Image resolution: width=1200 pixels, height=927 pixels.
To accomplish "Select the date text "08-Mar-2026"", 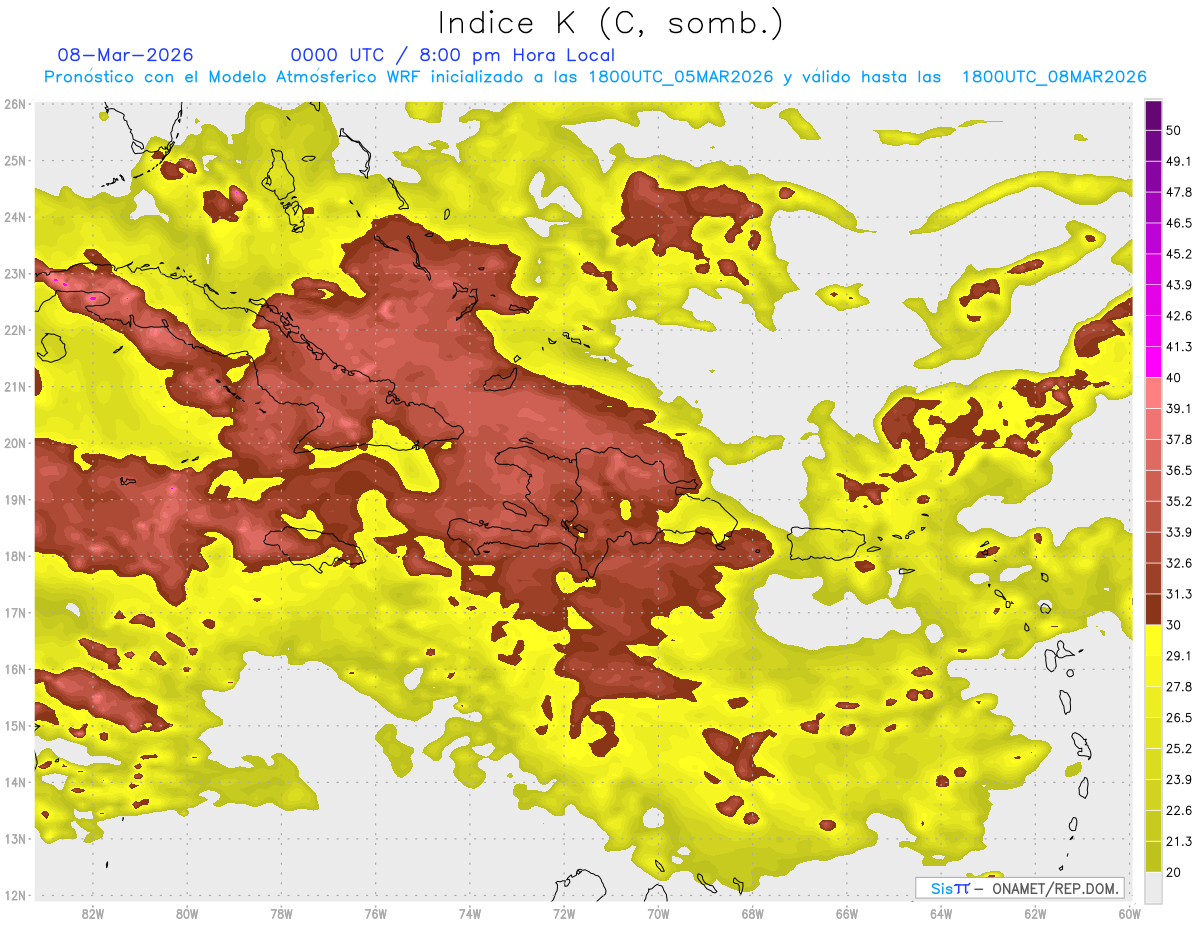I will point(126,55).
